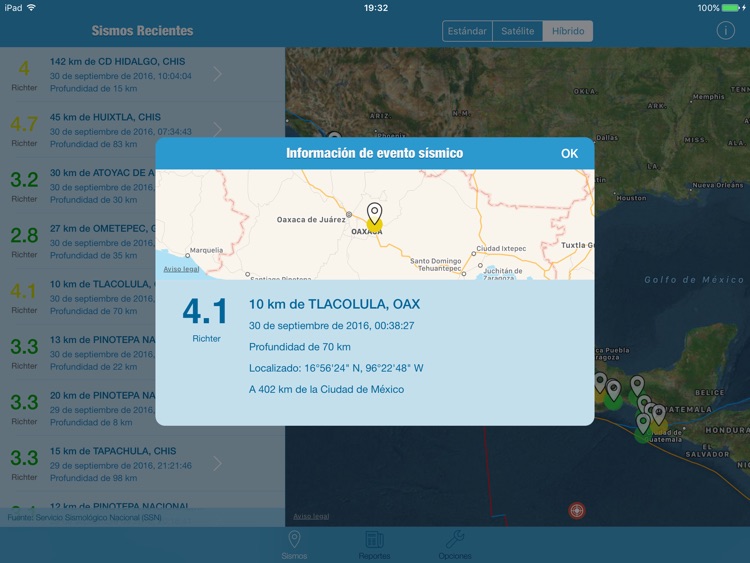Tap the 2.8 Richter magnitude in the list
This screenshot has width=750, height=563.
24,235
